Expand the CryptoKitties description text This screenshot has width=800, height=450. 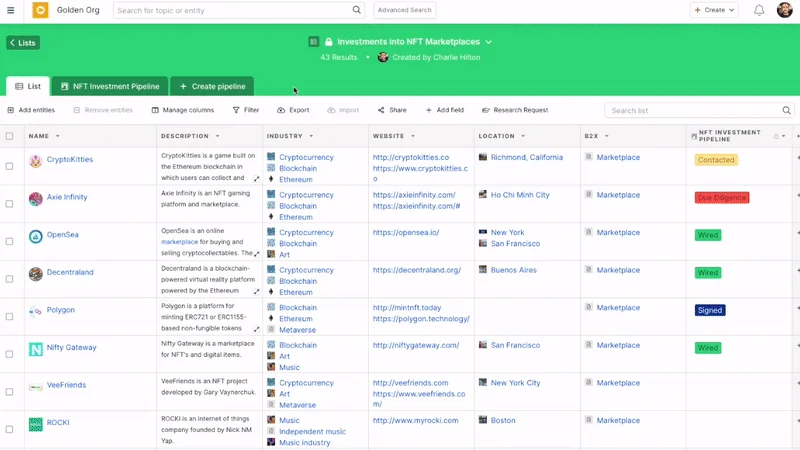[257, 179]
